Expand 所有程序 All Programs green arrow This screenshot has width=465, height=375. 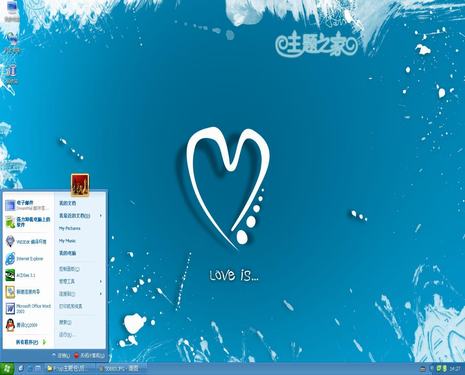45,342
